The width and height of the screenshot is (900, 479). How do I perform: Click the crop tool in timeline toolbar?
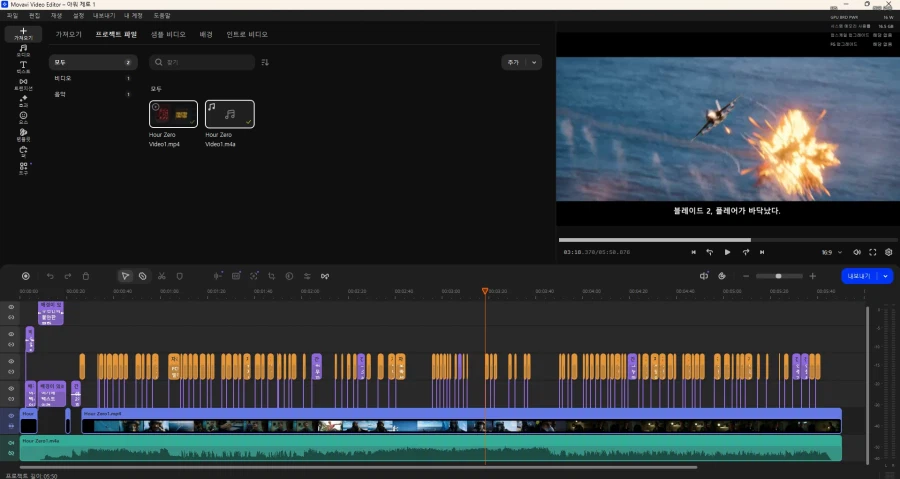pos(271,276)
